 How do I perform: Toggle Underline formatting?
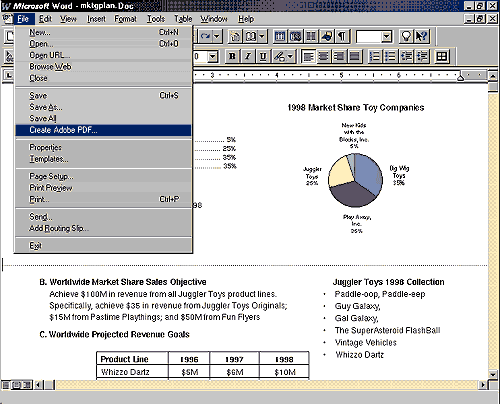[263, 56]
